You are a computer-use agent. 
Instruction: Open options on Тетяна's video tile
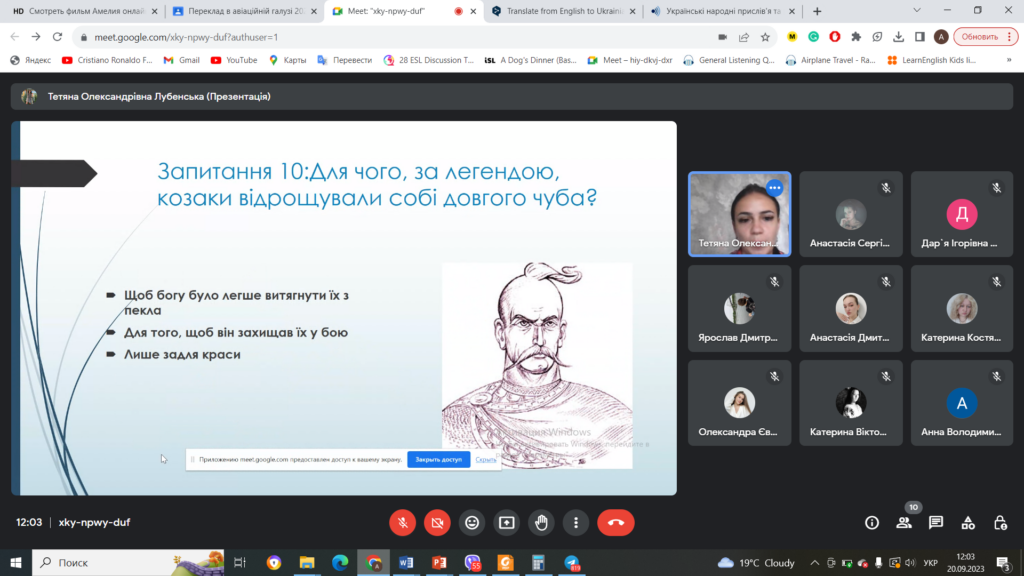(x=774, y=187)
